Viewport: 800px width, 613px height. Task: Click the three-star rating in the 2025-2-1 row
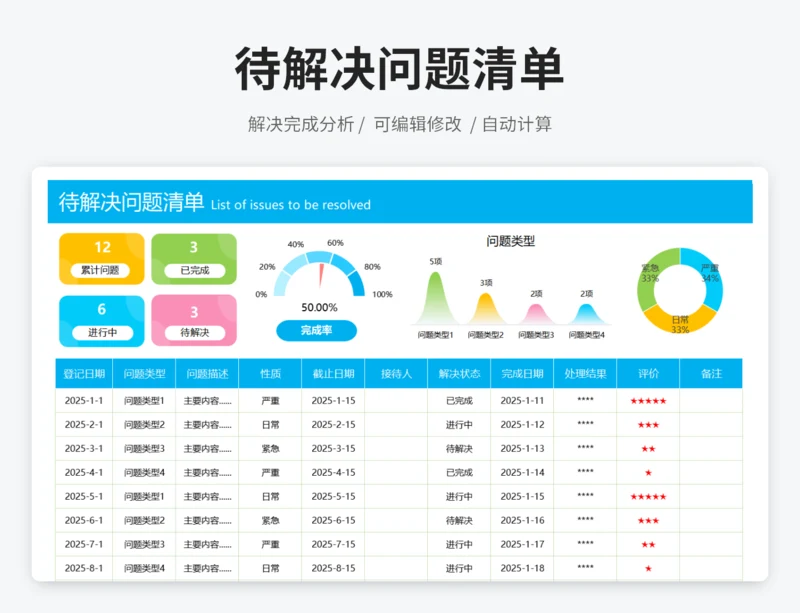click(648, 425)
